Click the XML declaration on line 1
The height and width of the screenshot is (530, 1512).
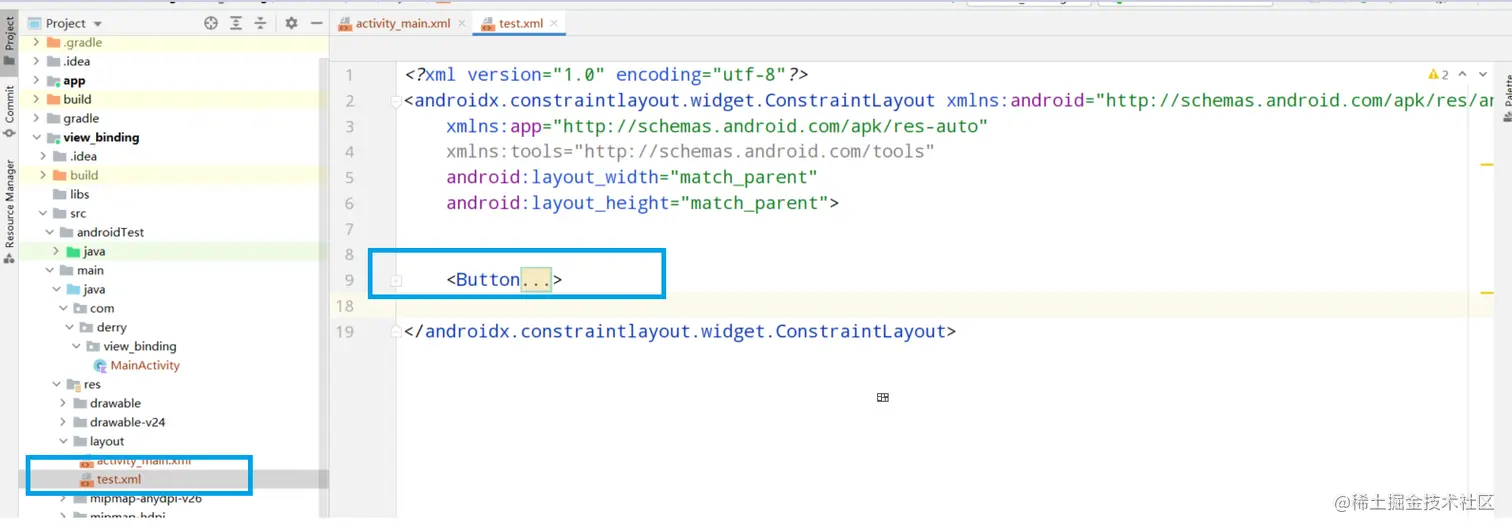click(x=606, y=75)
